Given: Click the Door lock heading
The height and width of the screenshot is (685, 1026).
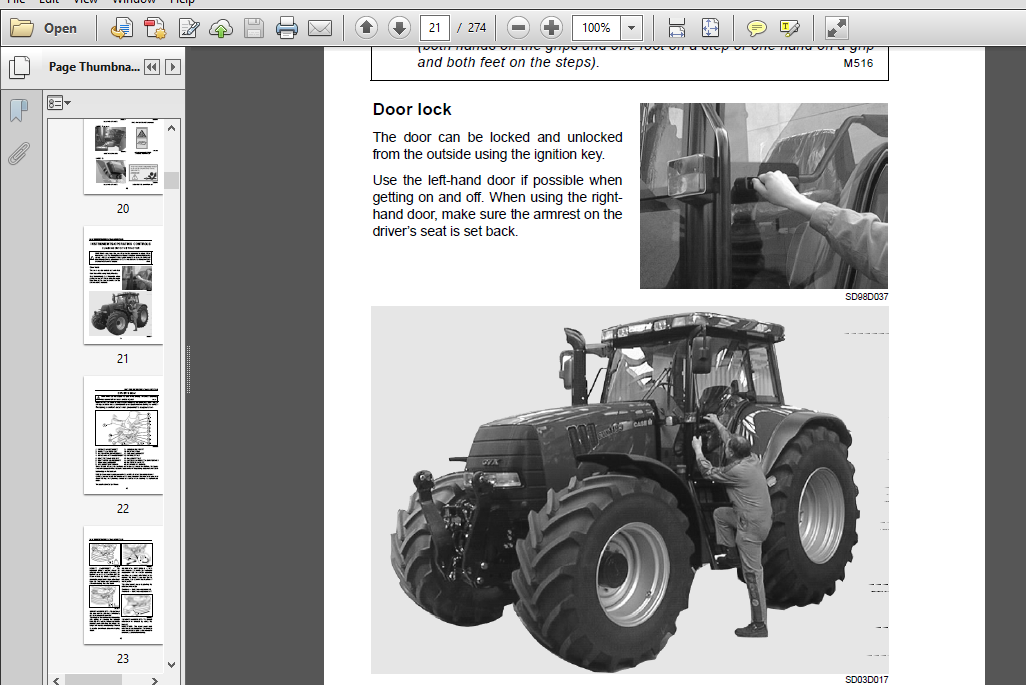Looking at the screenshot, I should click(x=412, y=109).
